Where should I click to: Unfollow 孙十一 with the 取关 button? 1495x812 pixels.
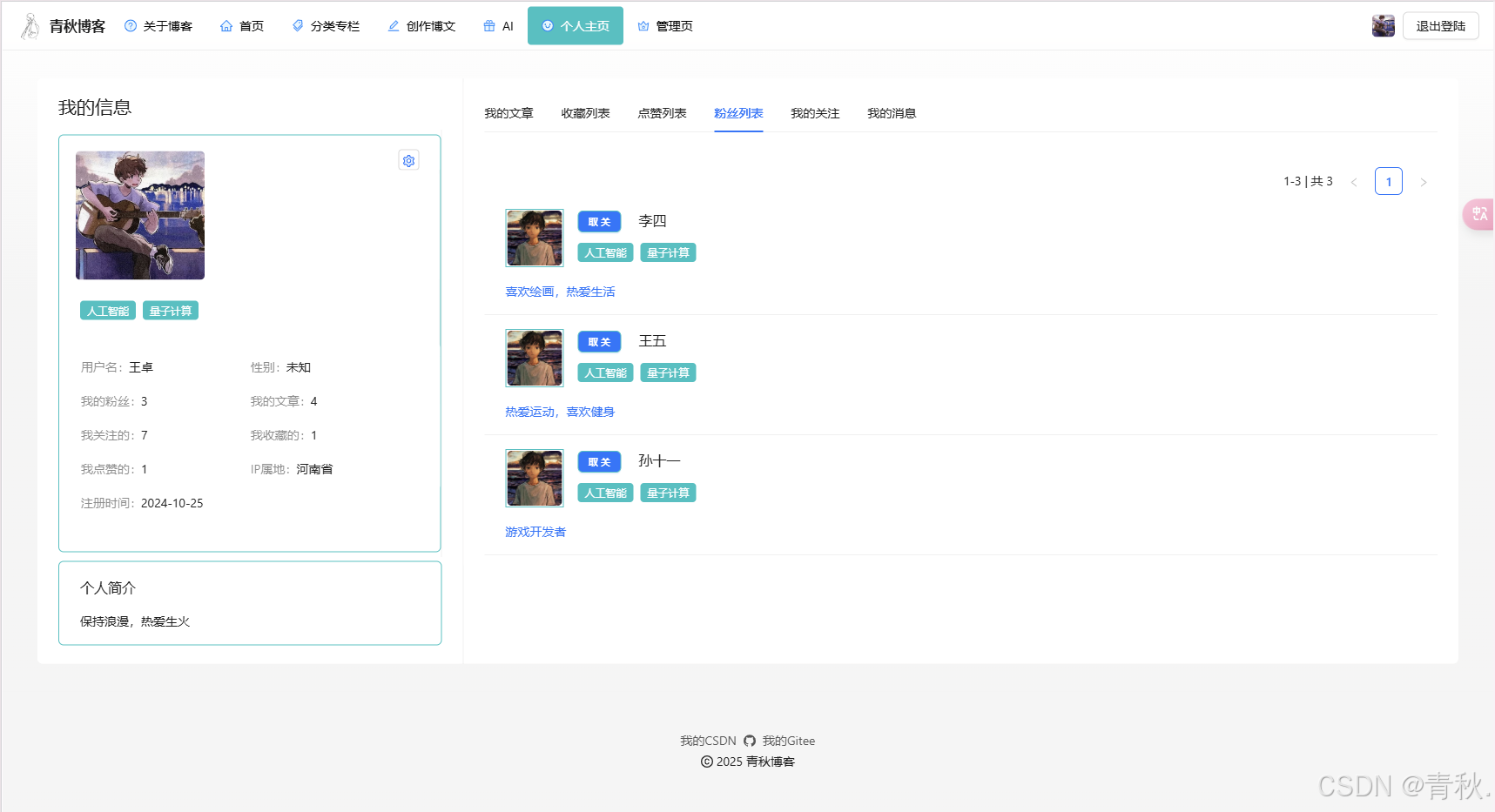[599, 462]
